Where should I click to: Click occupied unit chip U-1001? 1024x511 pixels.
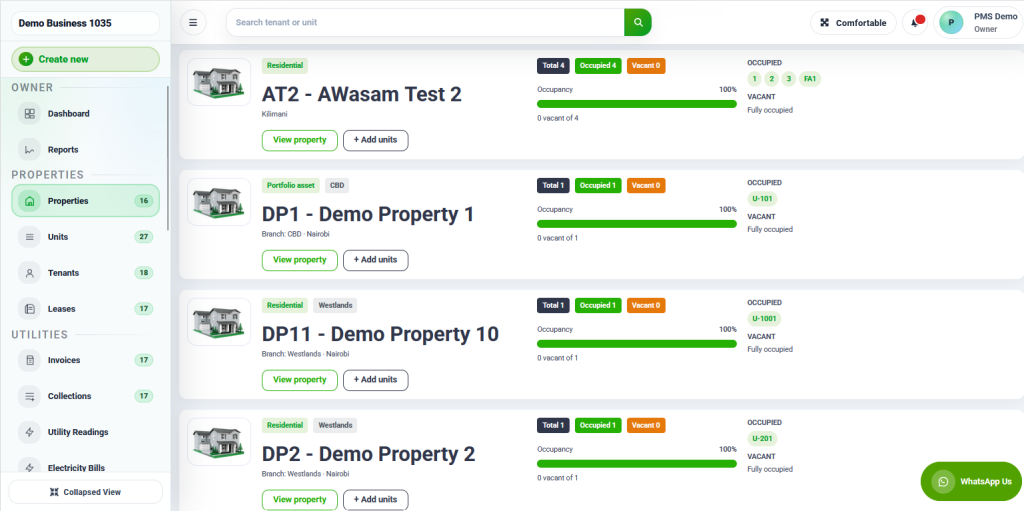point(764,319)
